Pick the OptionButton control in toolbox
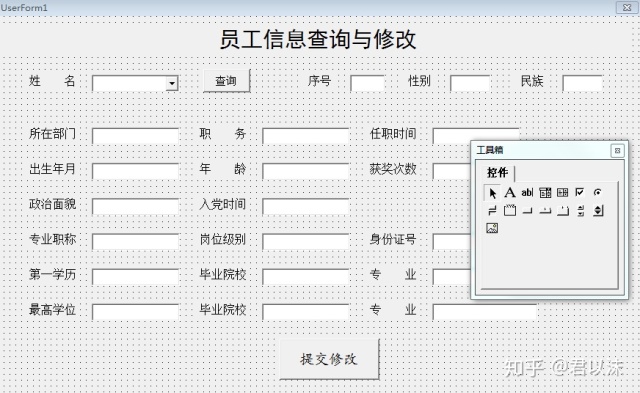Viewport: 640px width, 393px height. click(598, 192)
